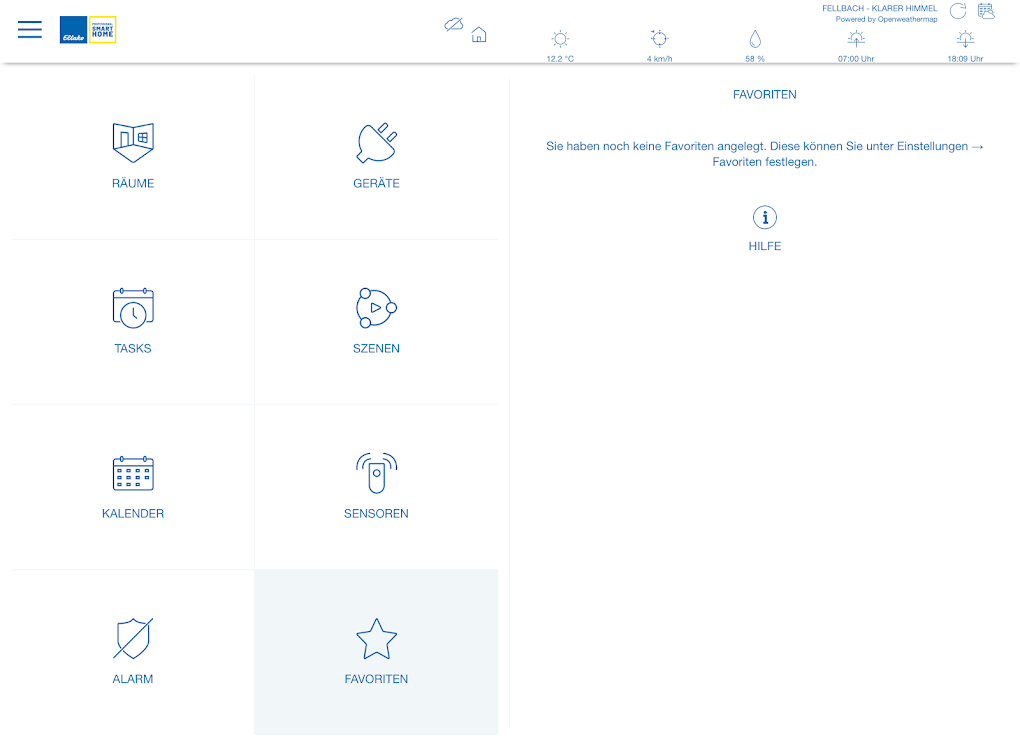Screen dimensions: 1020x747
Task: Click the HILFE label link
Action: click(764, 246)
